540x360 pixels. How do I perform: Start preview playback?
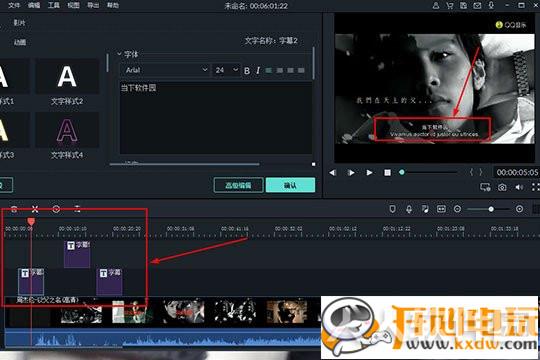(x=369, y=172)
